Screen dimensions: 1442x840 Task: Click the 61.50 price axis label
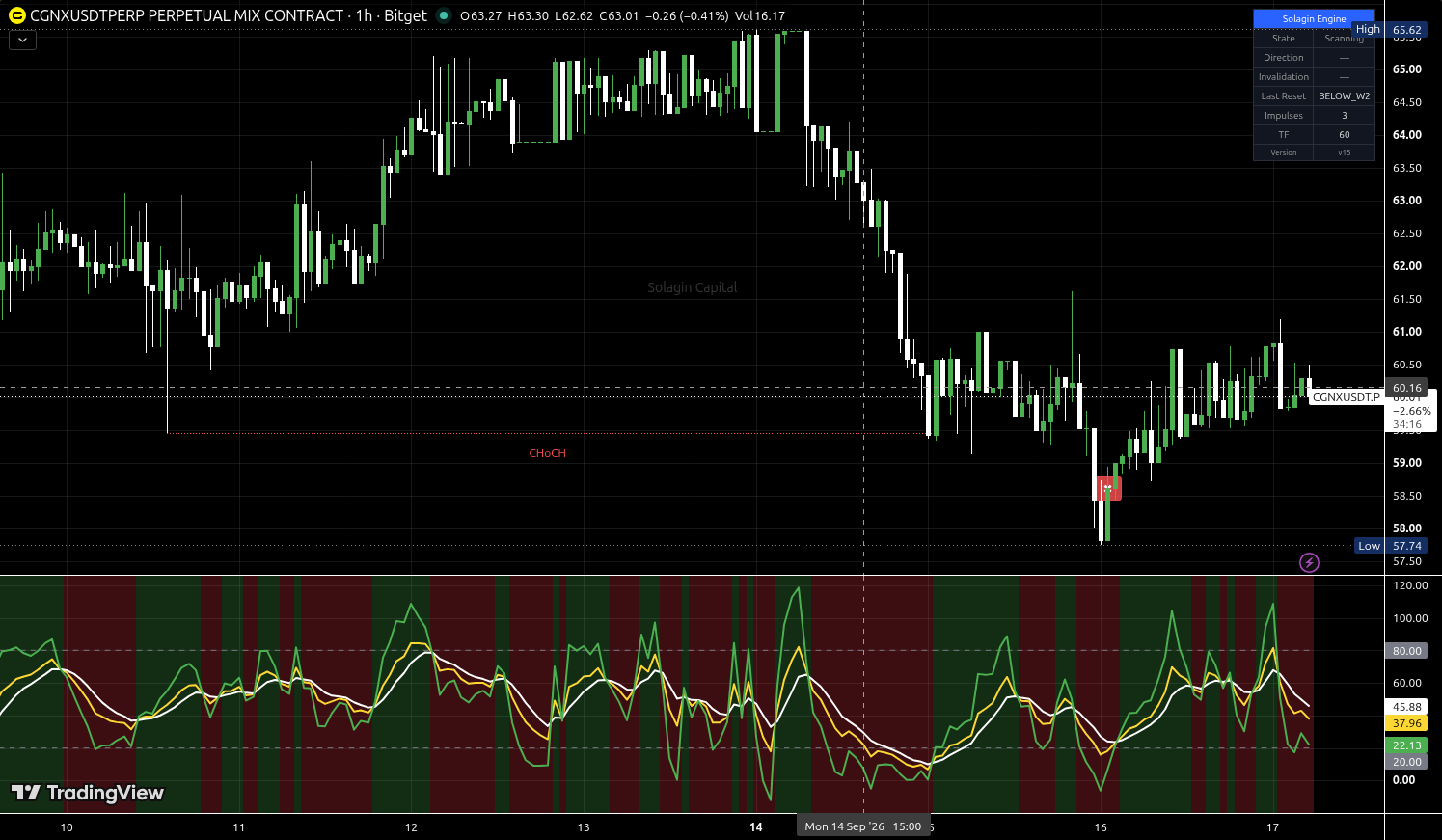tap(1406, 299)
